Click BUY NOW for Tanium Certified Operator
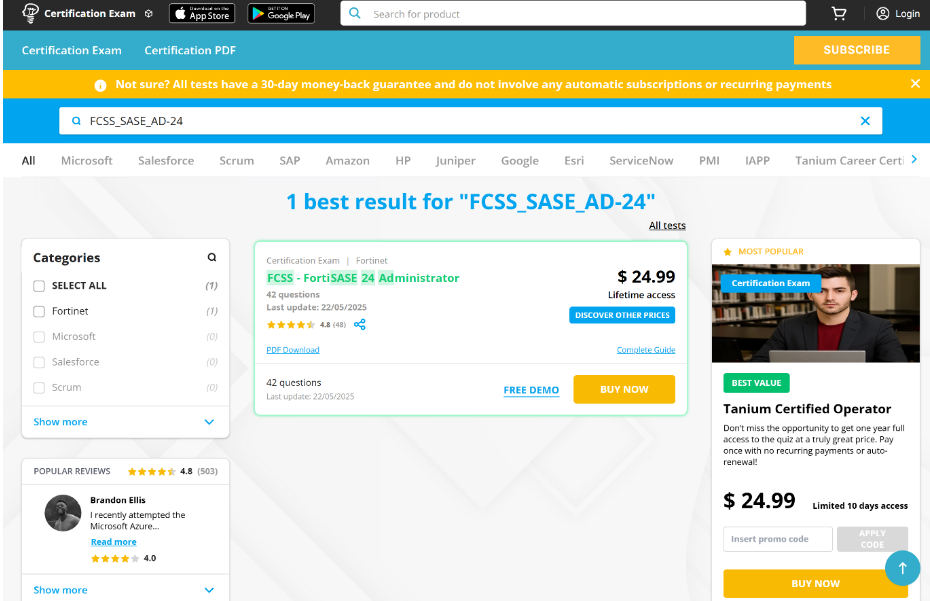930x601 pixels. coord(815,584)
